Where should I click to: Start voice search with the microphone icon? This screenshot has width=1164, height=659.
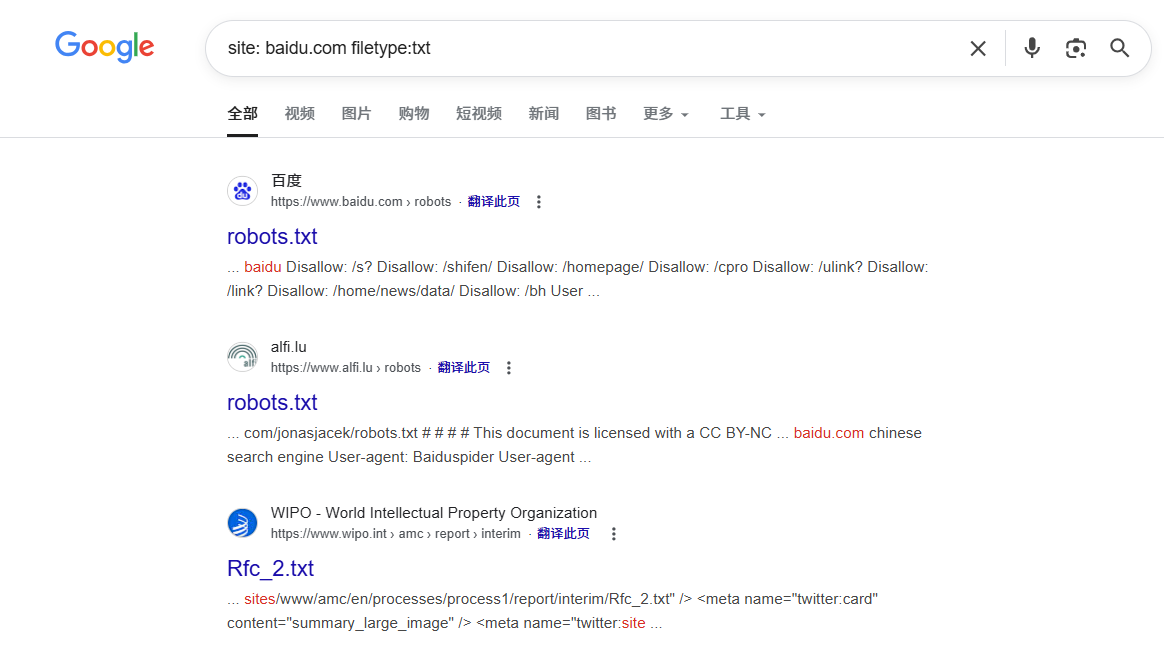(1031, 48)
